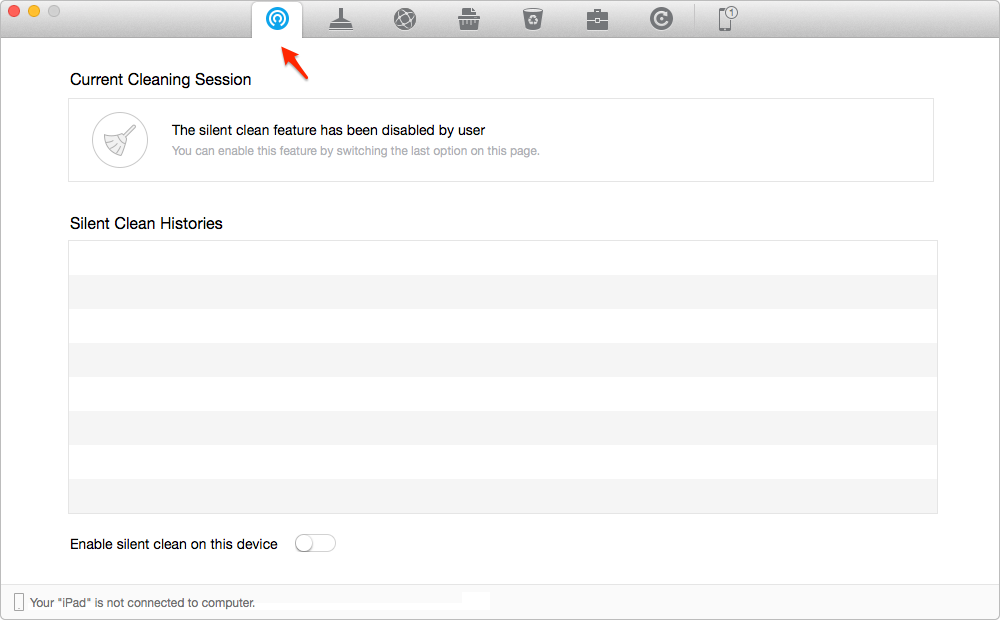
Task: Click the 'Current Cleaning Session' heading
Action: [161, 80]
